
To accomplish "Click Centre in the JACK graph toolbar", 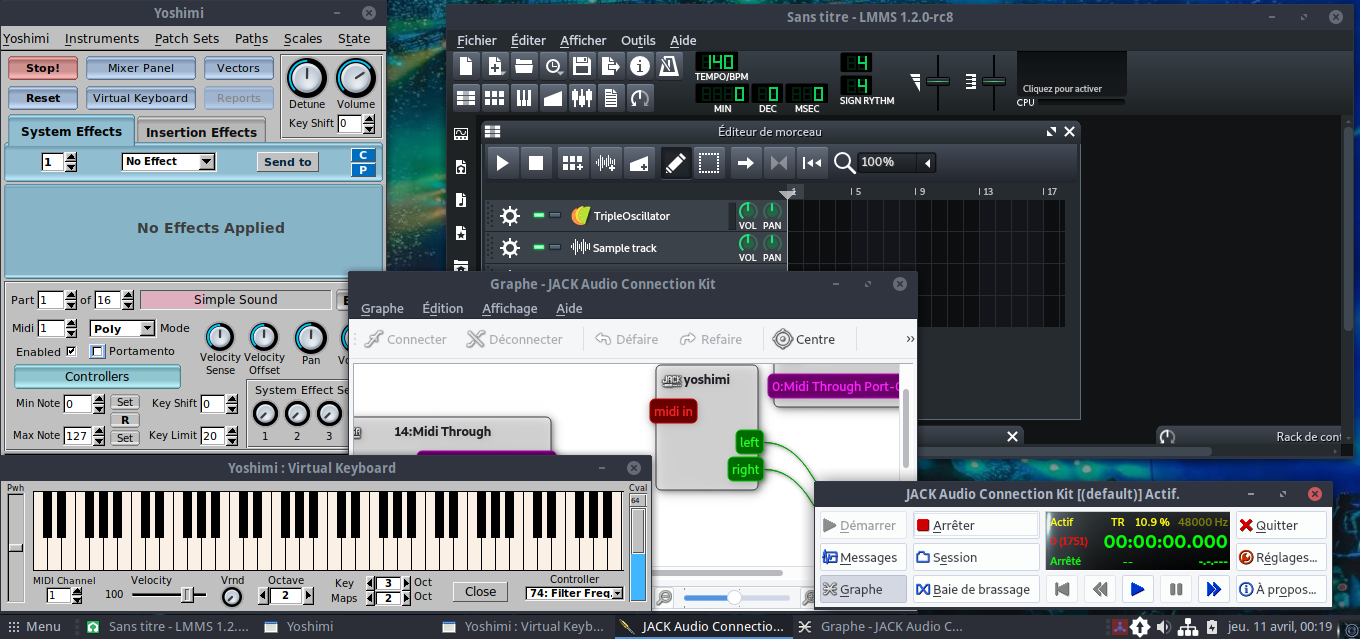I will pos(805,339).
